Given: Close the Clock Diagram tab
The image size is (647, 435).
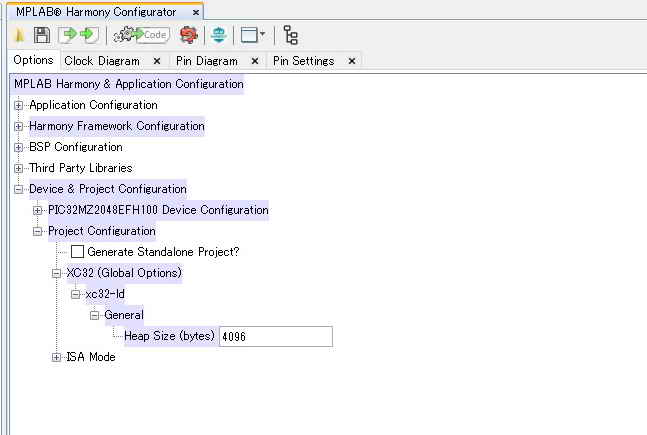Looking at the screenshot, I should click(x=157, y=61).
